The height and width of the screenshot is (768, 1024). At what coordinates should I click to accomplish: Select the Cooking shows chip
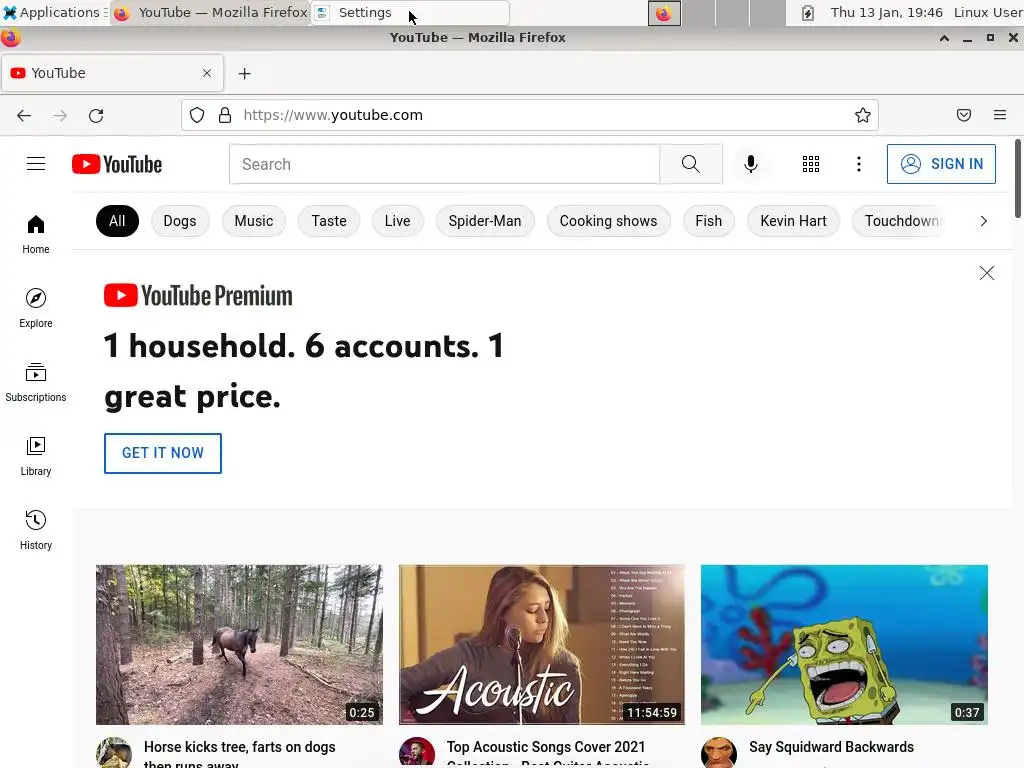(608, 221)
